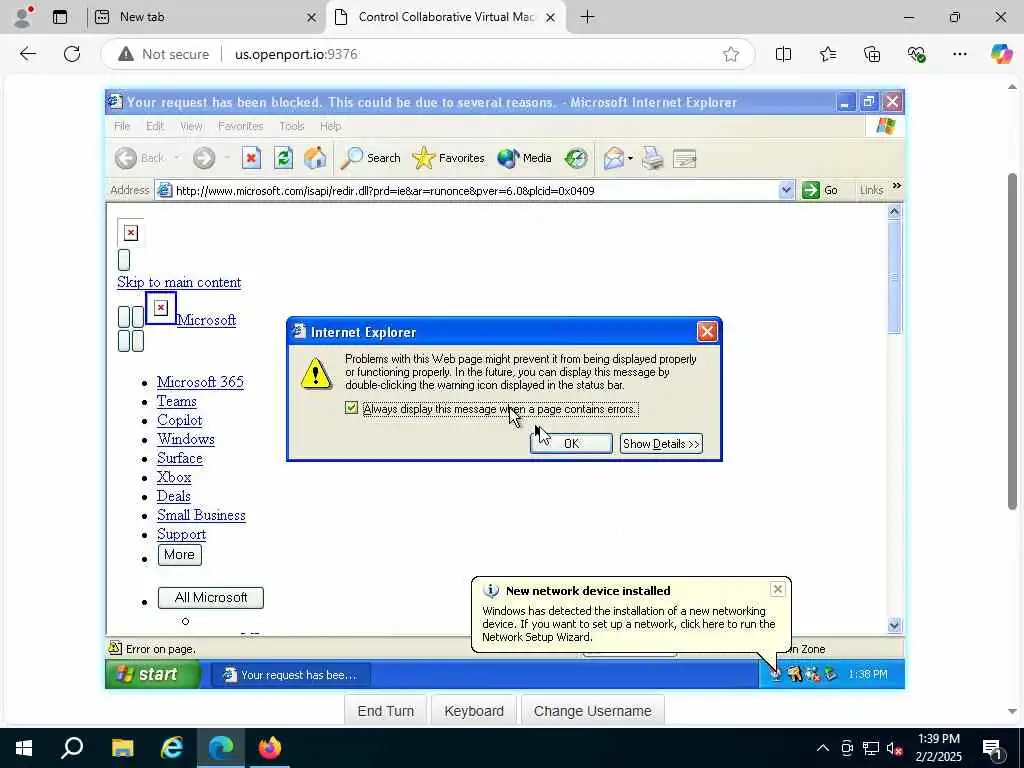Open IE address bar dropdown arrow
This screenshot has height=768, width=1024.
coord(786,190)
